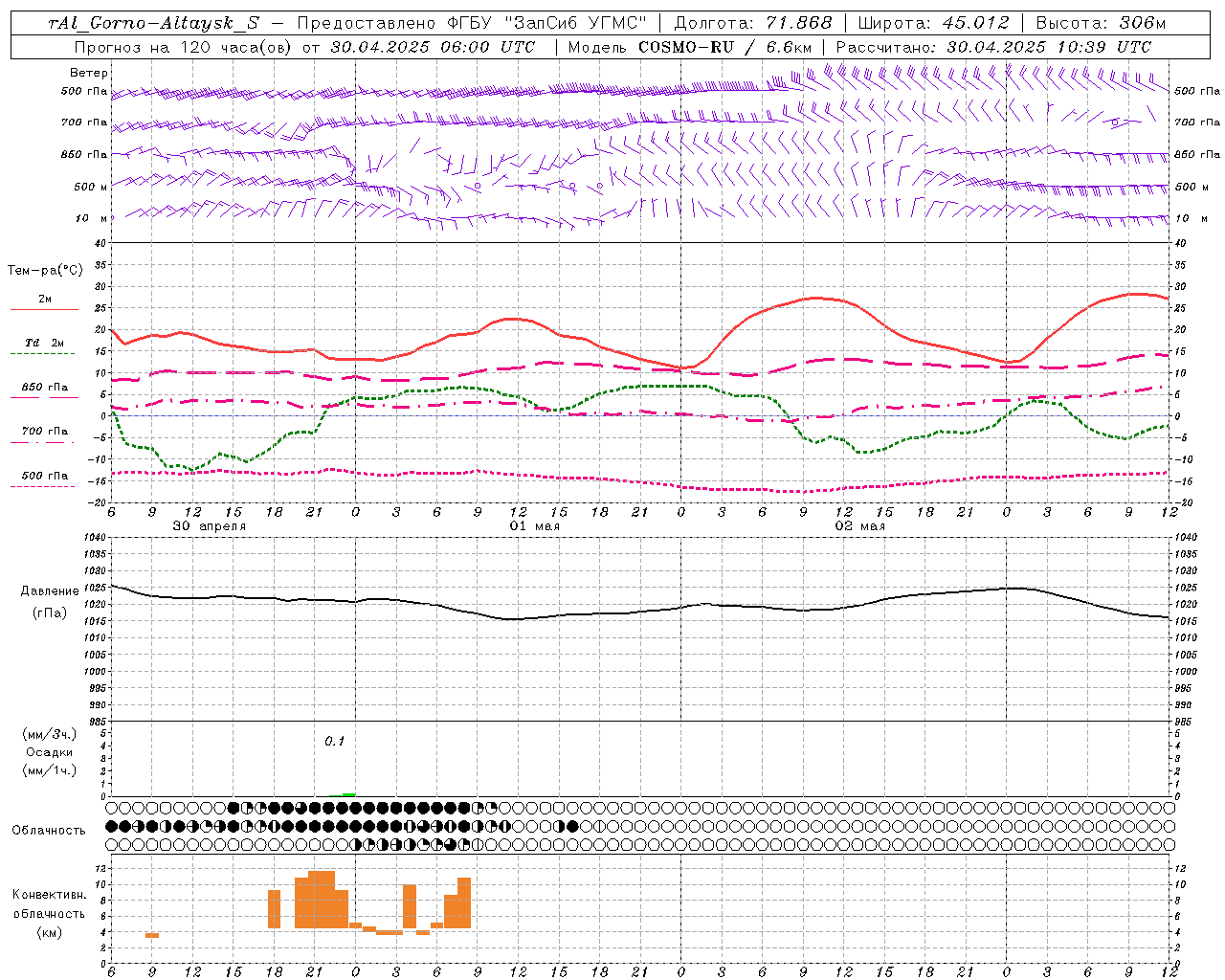1225x980 pixels.
Task: Click the Тем-ра(°C) axis label
Action: coord(45,271)
